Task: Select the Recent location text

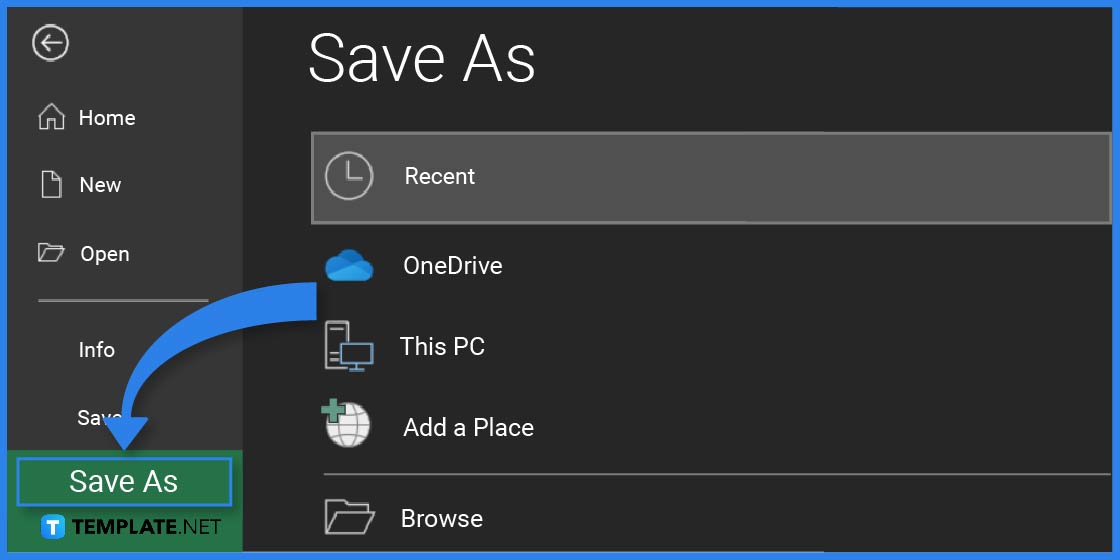Action: coord(440,176)
